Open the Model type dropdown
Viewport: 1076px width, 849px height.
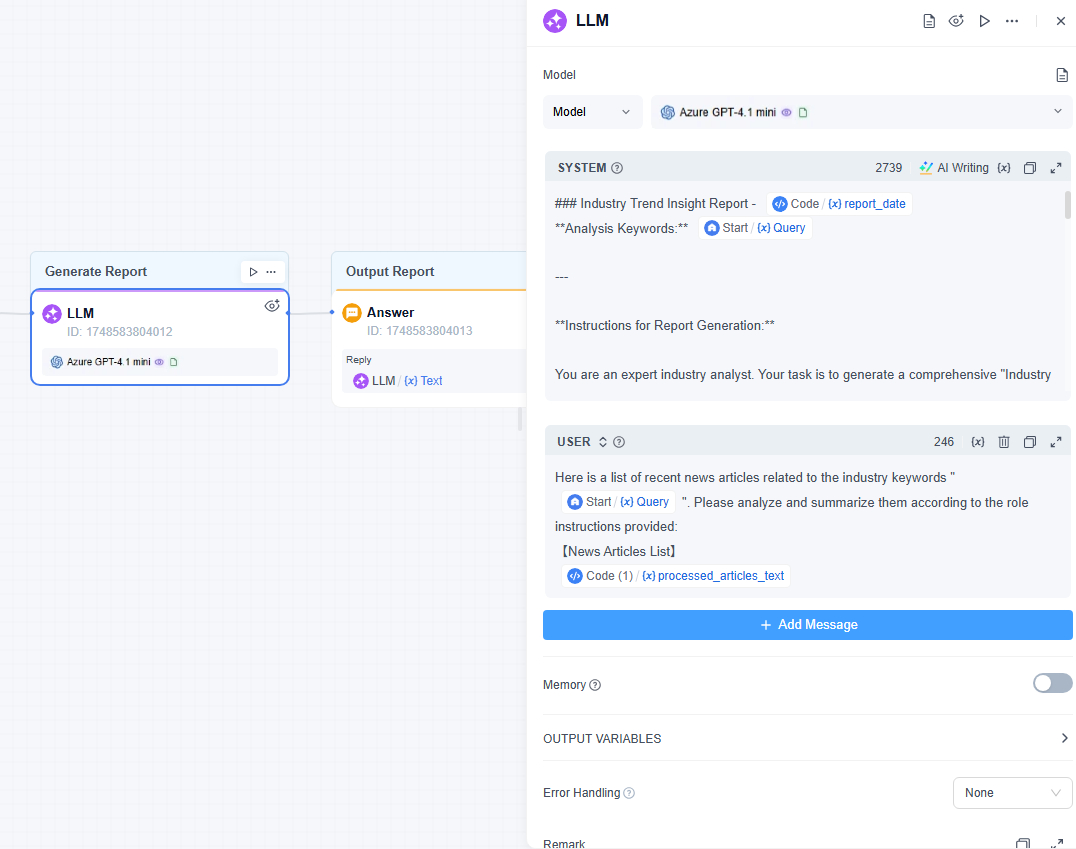coord(592,112)
